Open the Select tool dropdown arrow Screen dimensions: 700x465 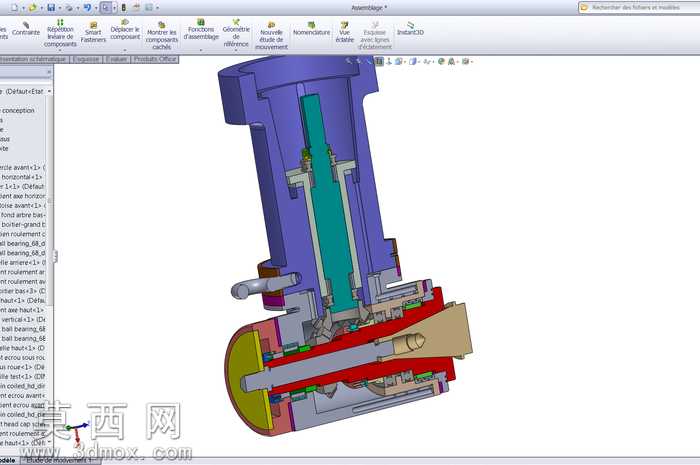[114, 8]
